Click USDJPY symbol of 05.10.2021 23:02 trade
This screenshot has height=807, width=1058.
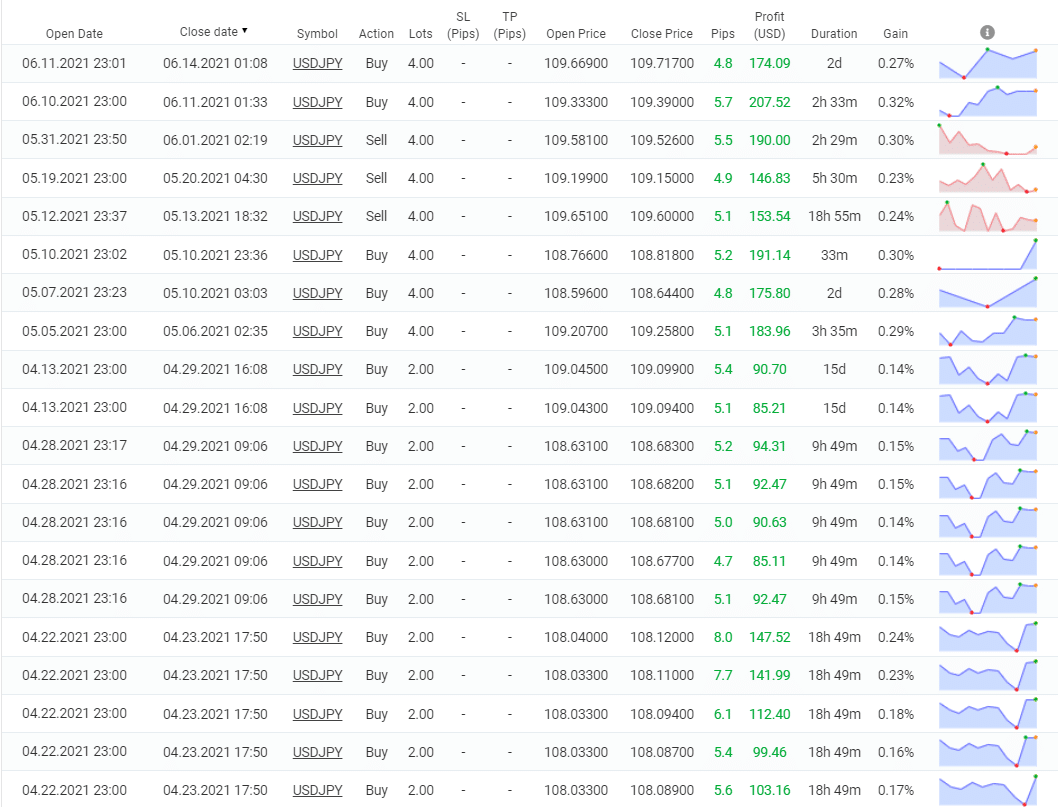click(317, 255)
